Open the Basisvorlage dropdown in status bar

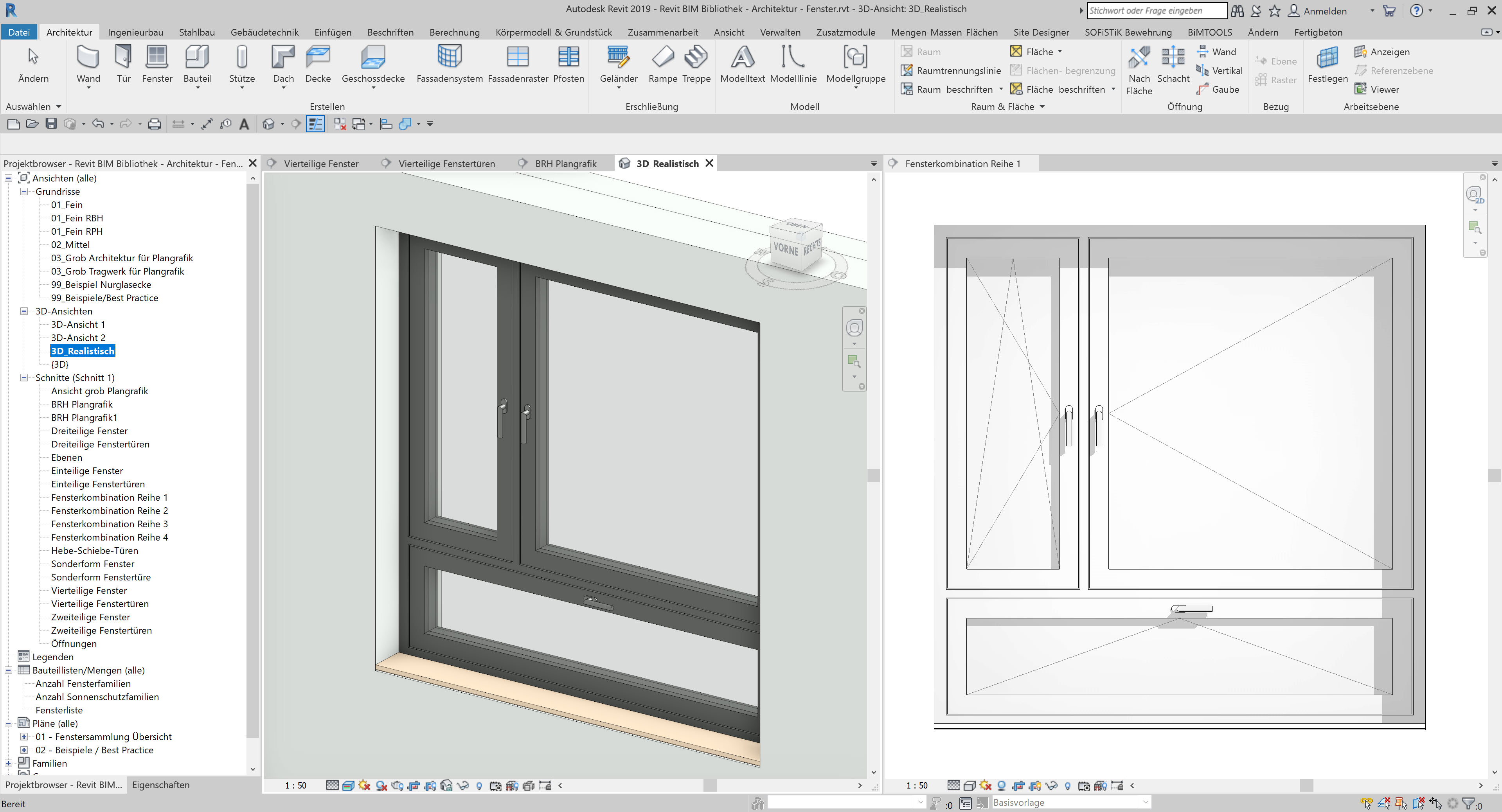tap(1145, 803)
